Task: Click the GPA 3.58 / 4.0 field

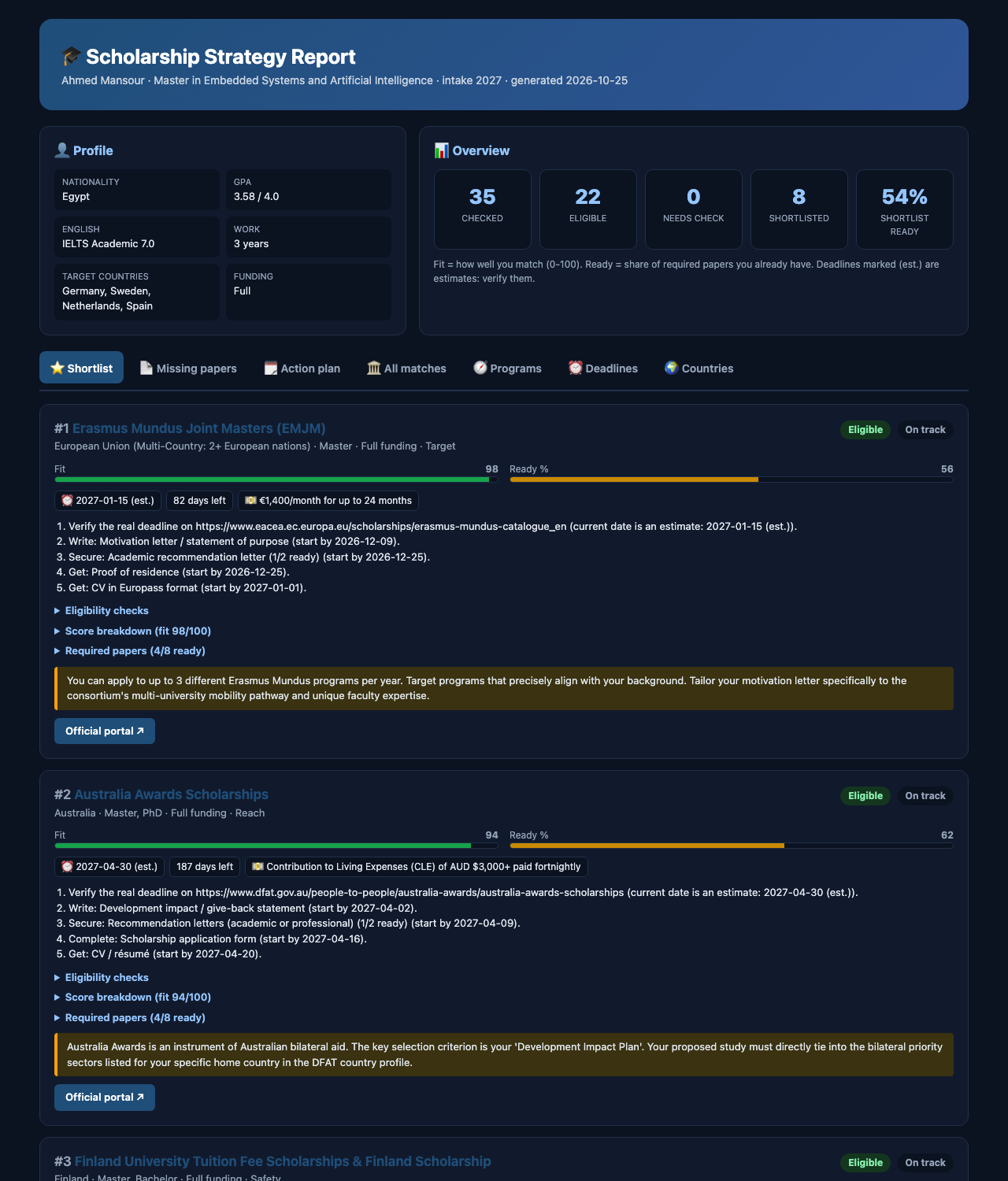Action: (309, 190)
